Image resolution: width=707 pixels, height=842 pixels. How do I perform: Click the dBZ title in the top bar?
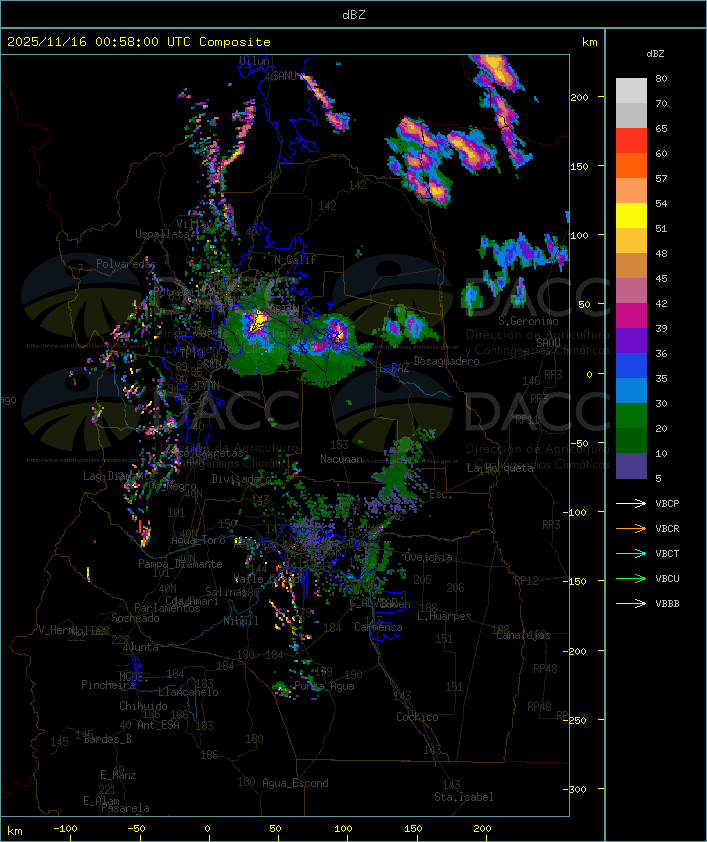pos(354,15)
